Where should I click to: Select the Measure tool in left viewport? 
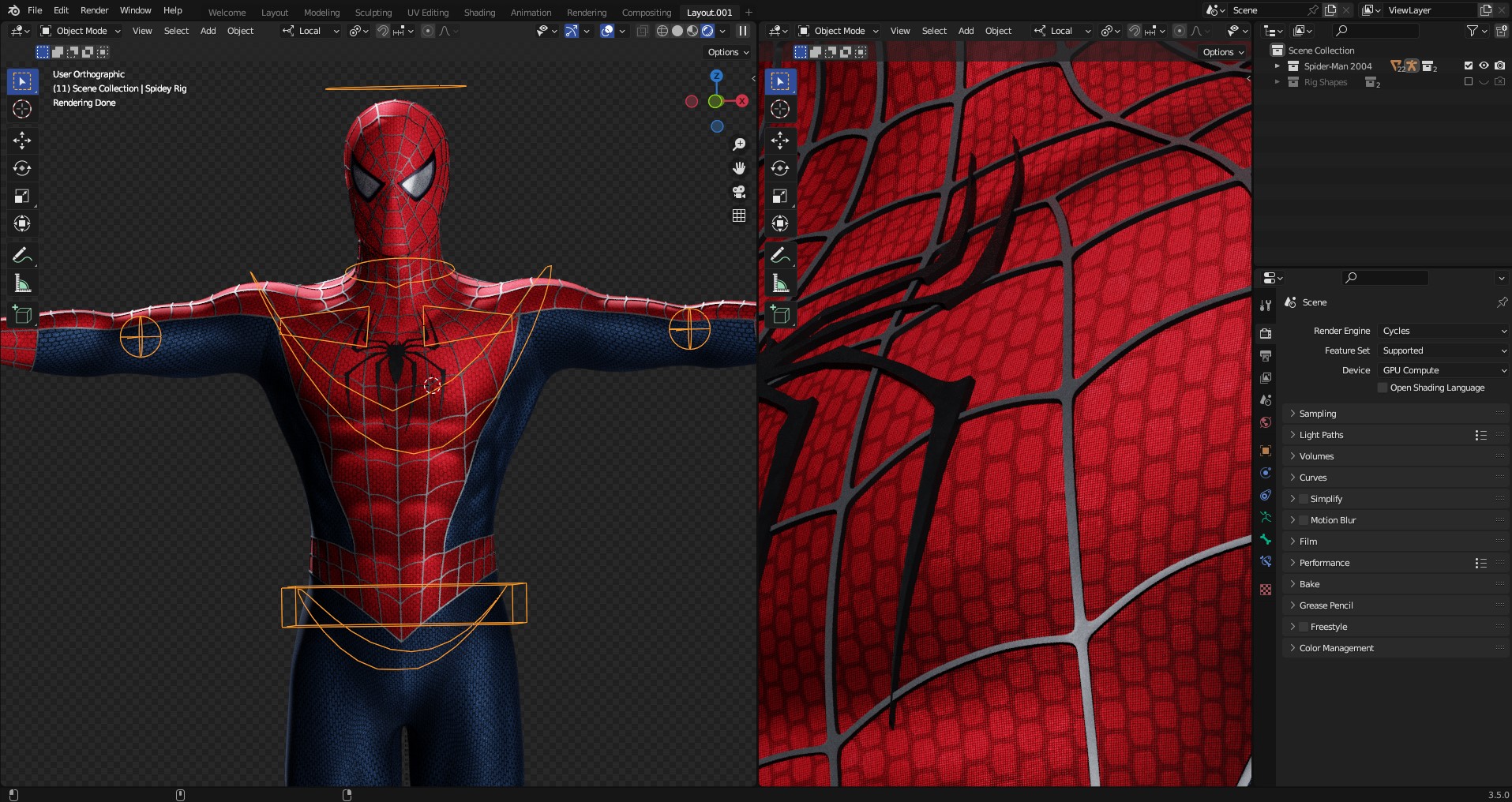point(22,283)
